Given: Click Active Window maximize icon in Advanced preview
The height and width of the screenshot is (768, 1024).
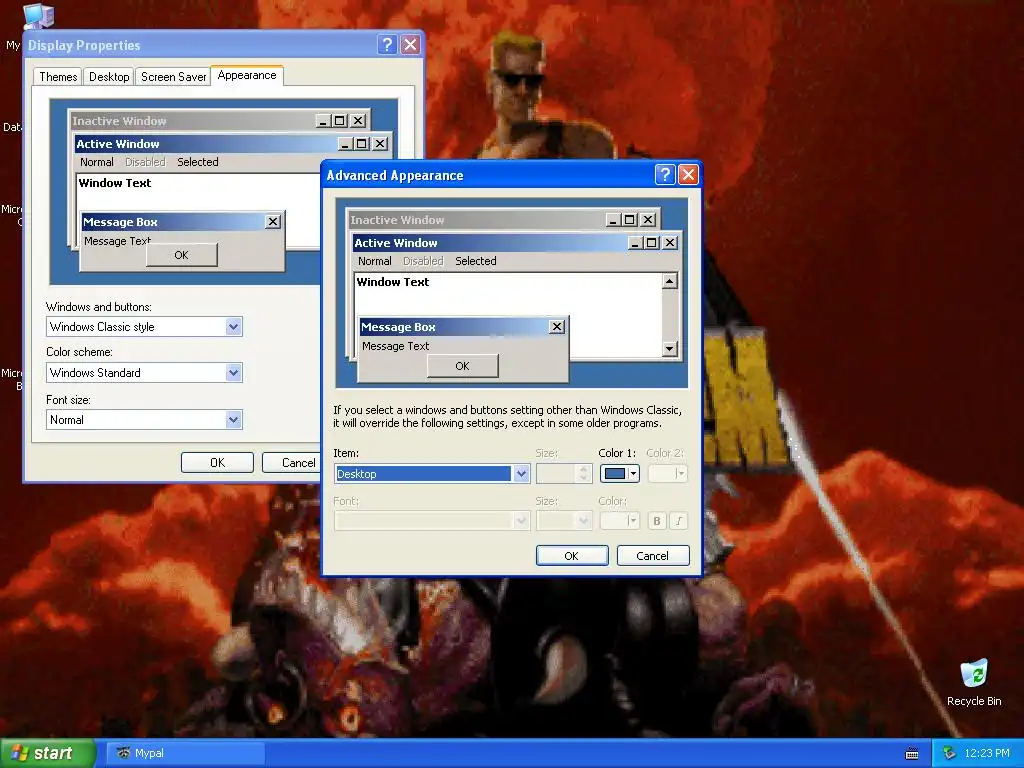Looking at the screenshot, I should [651, 243].
